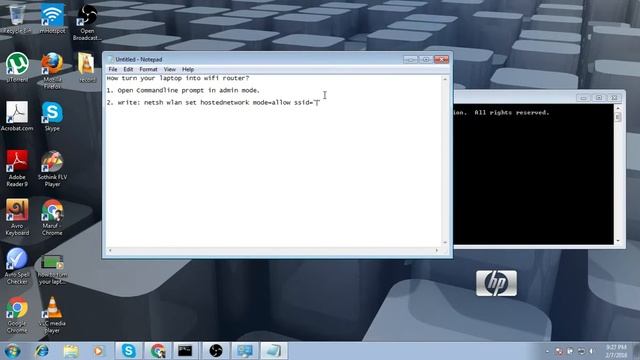Close the Notepad window
Image resolution: width=640 pixels, height=360 pixels.
pos(441,60)
